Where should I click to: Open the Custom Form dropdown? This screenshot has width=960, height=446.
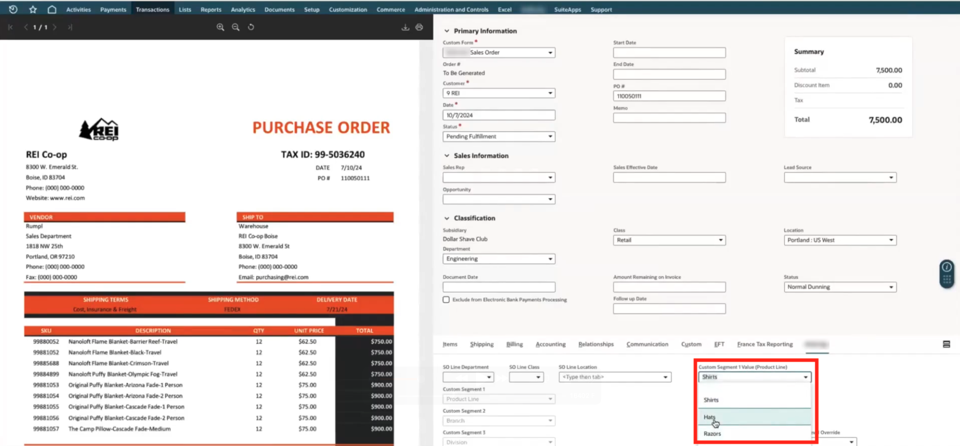pyautogui.click(x=499, y=53)
